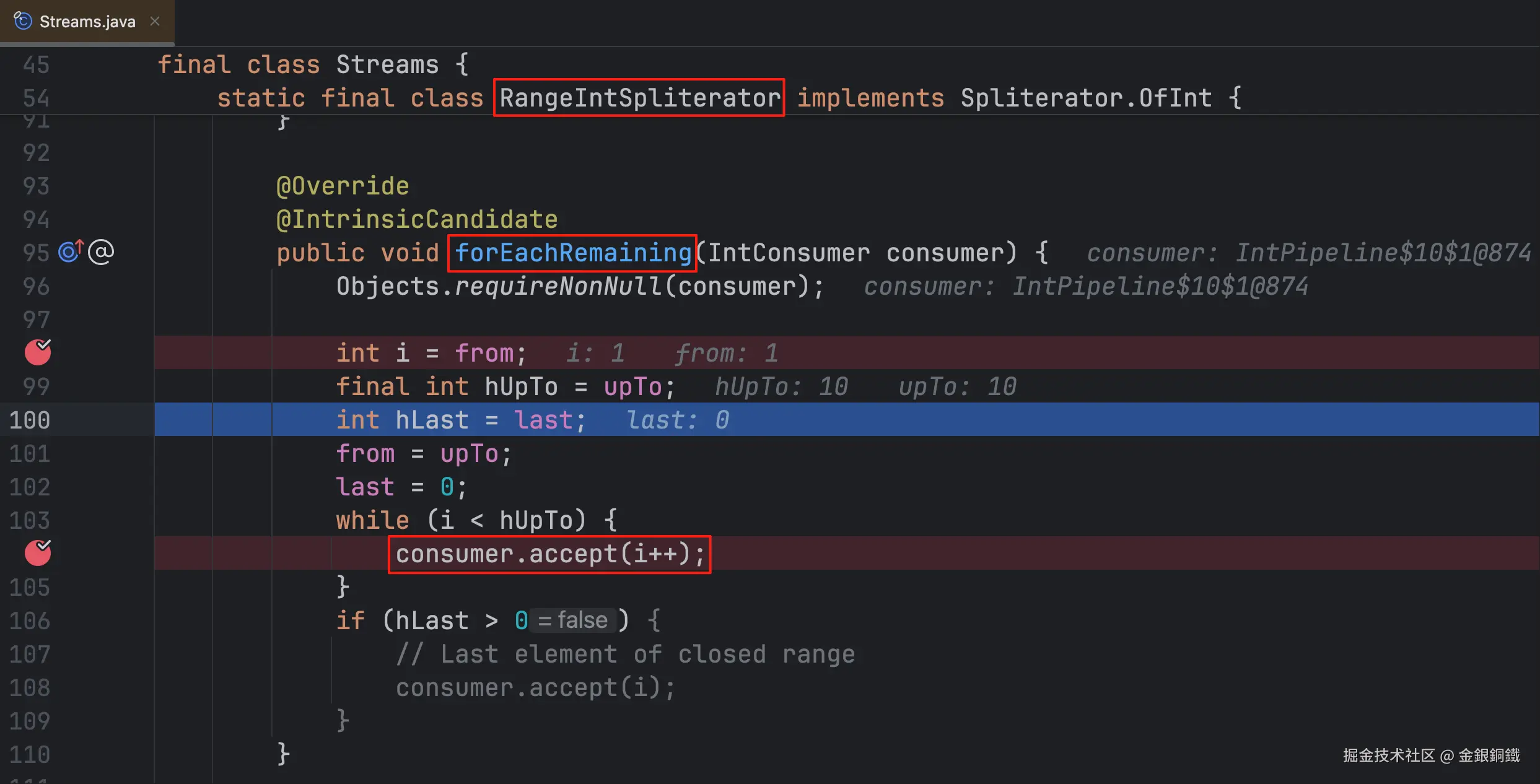1540x784 pixels.
Task: Click the @IntrinsicCandidate annotation
Action: (x=416, y=219)
